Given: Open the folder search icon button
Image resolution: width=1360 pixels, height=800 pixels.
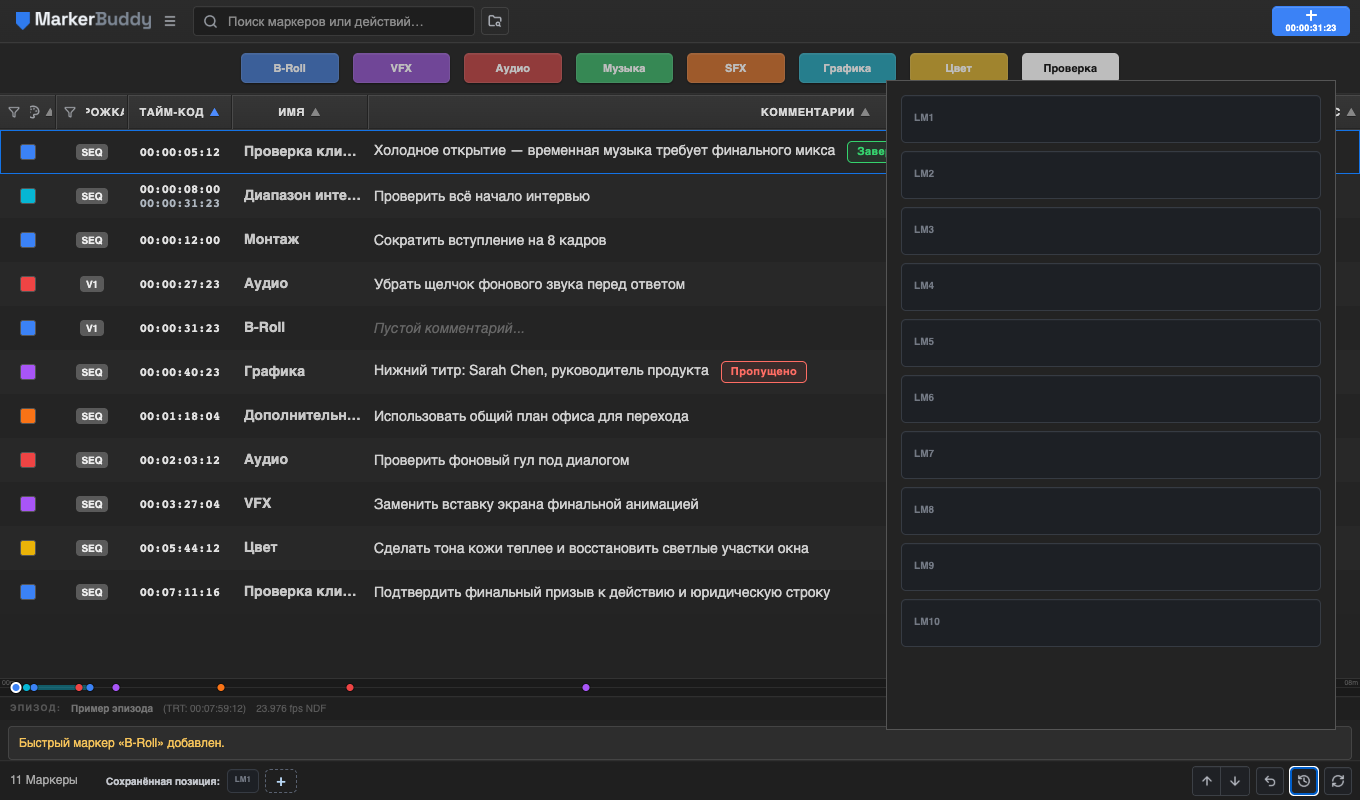Looking at the screenshot, I should [x=494, y=21].
